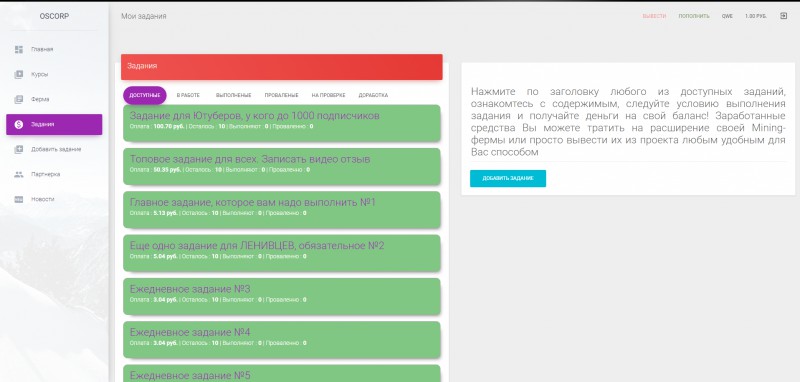Click the Вывести link in header
This screenshot has height=382, width=800.
654,16
